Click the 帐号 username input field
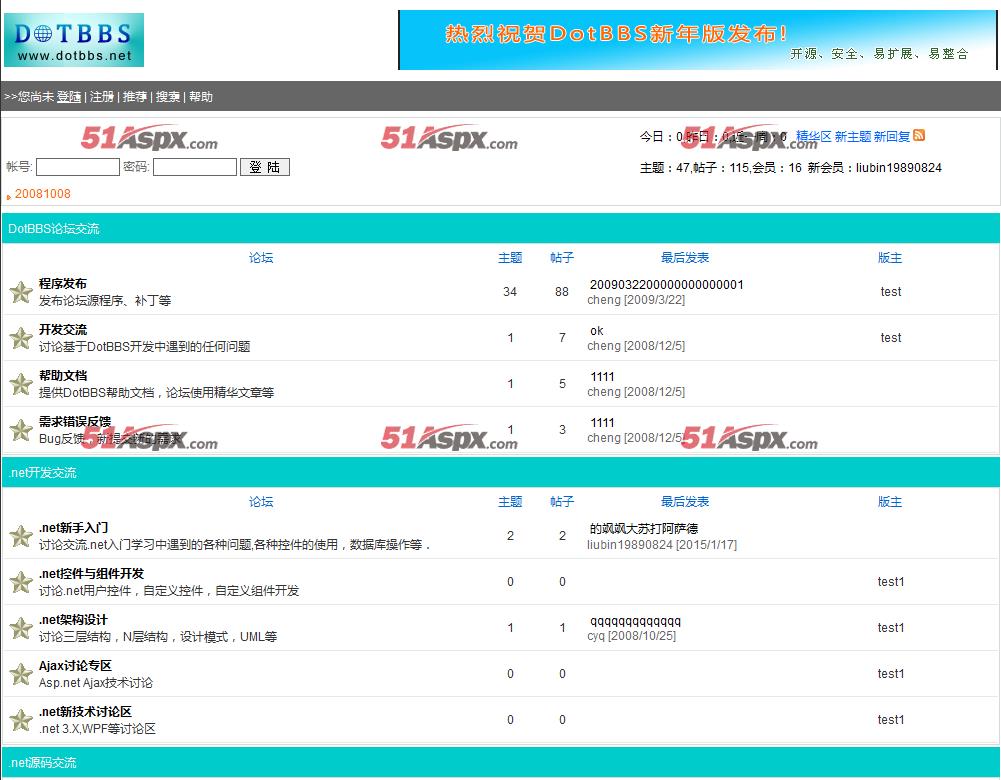Viewport: 1001px width, 780px height. pos(78,167)
